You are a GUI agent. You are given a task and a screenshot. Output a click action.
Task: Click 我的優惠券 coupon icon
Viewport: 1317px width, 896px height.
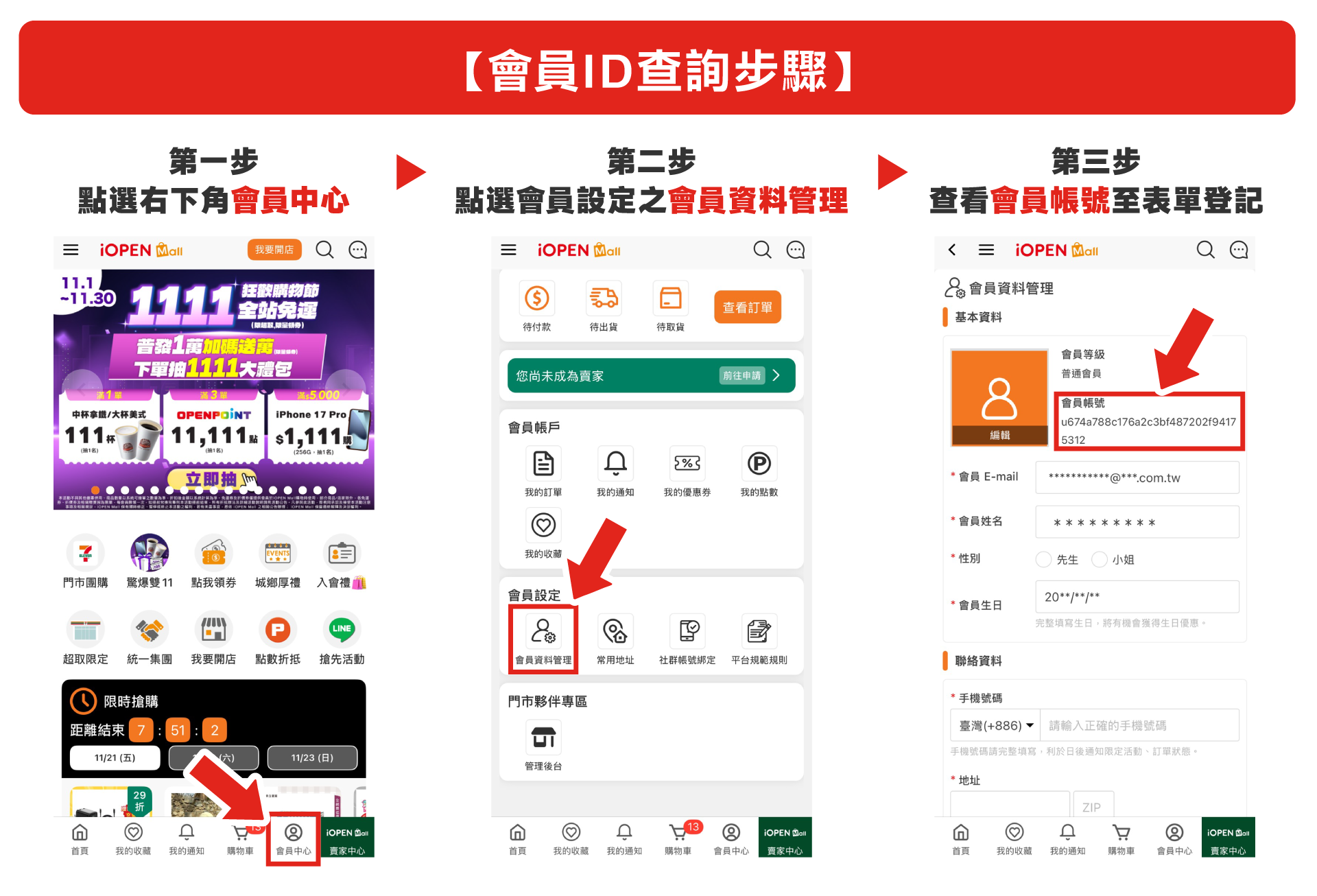687,464
